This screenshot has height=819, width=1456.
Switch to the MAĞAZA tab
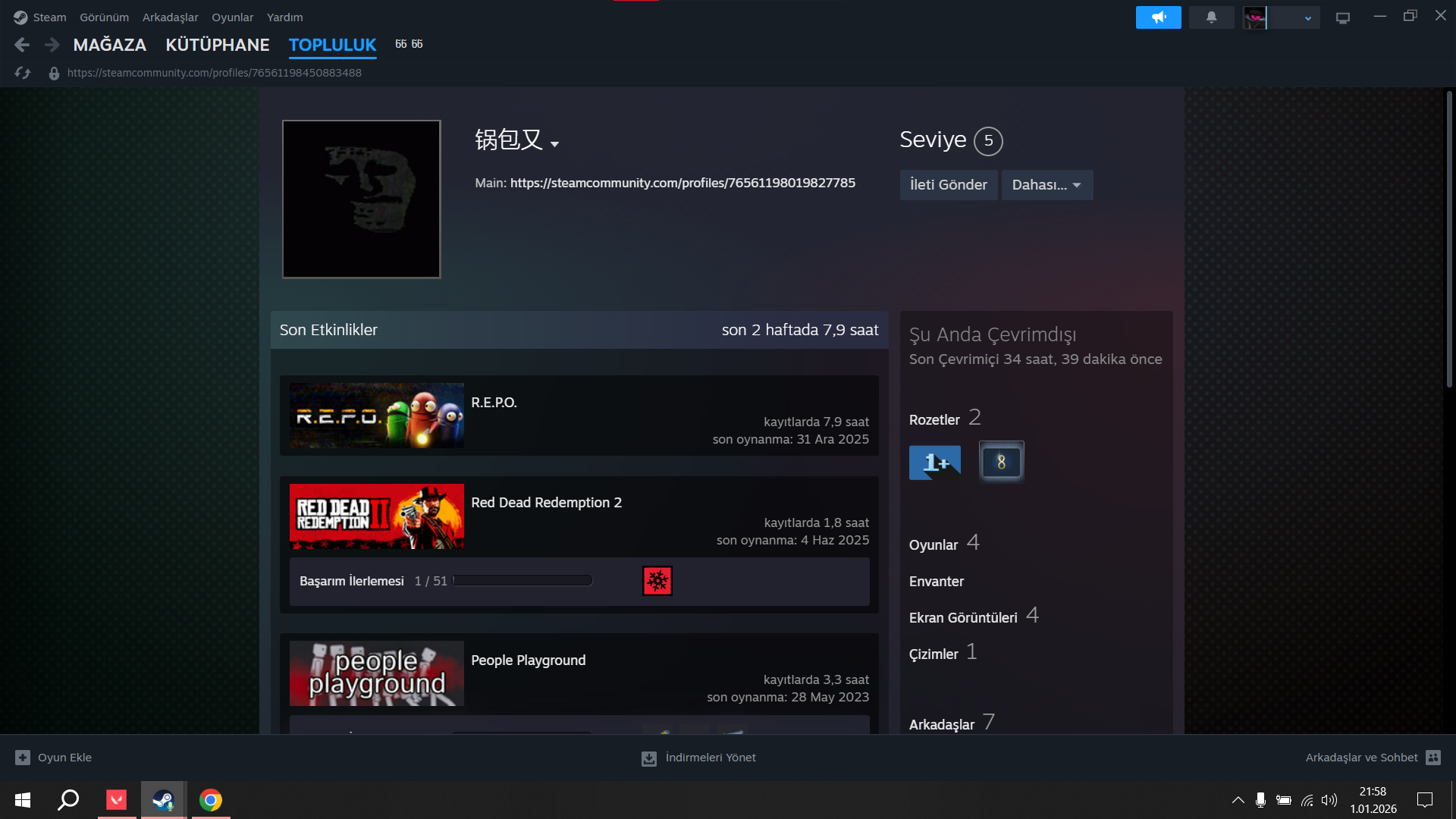[x=110, y=45]
